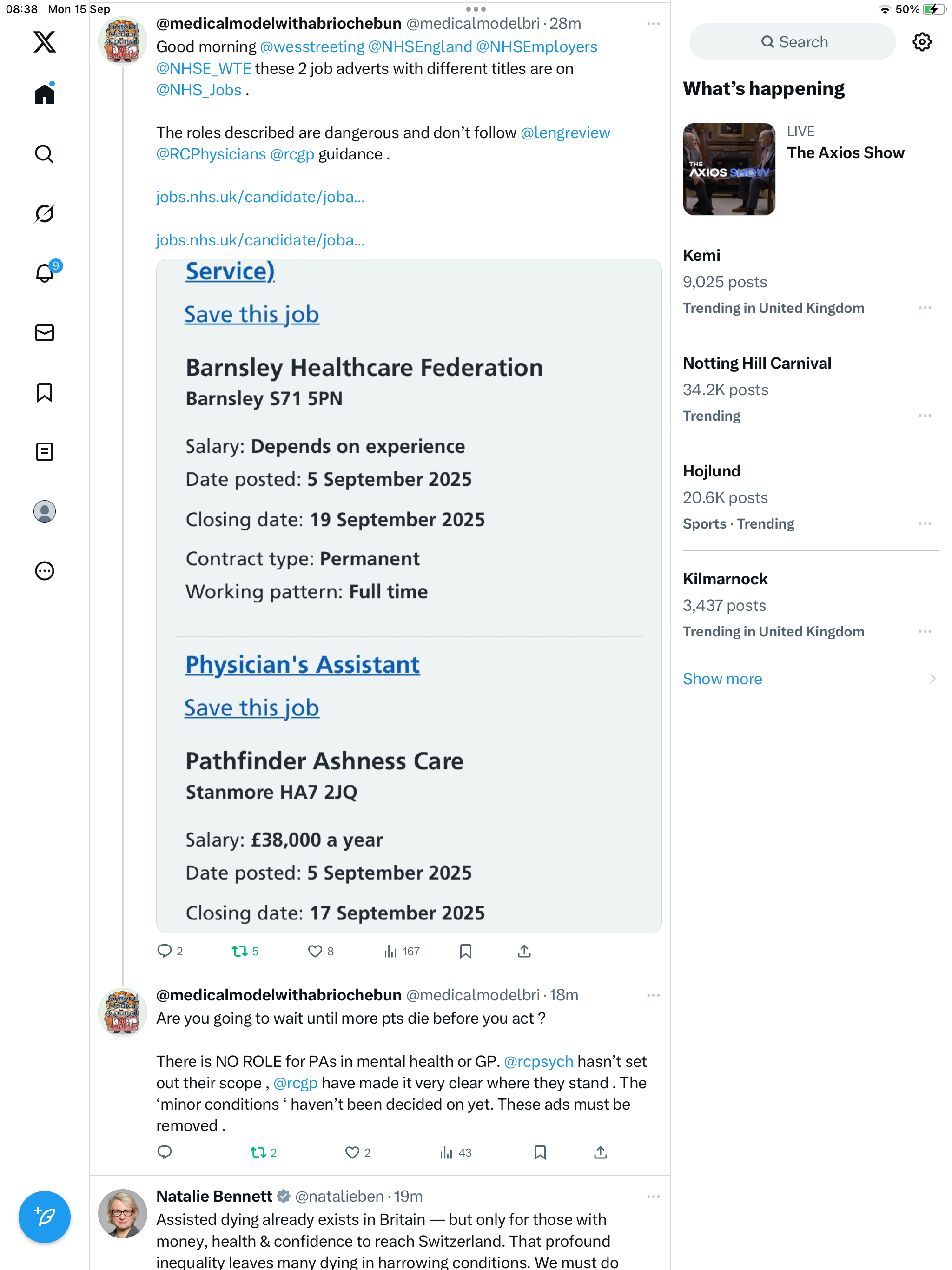The width and height of the screenshot is (952, 1270).
Task: Open first jobs.nhs.uk candidate link
Action: point(260,197)
